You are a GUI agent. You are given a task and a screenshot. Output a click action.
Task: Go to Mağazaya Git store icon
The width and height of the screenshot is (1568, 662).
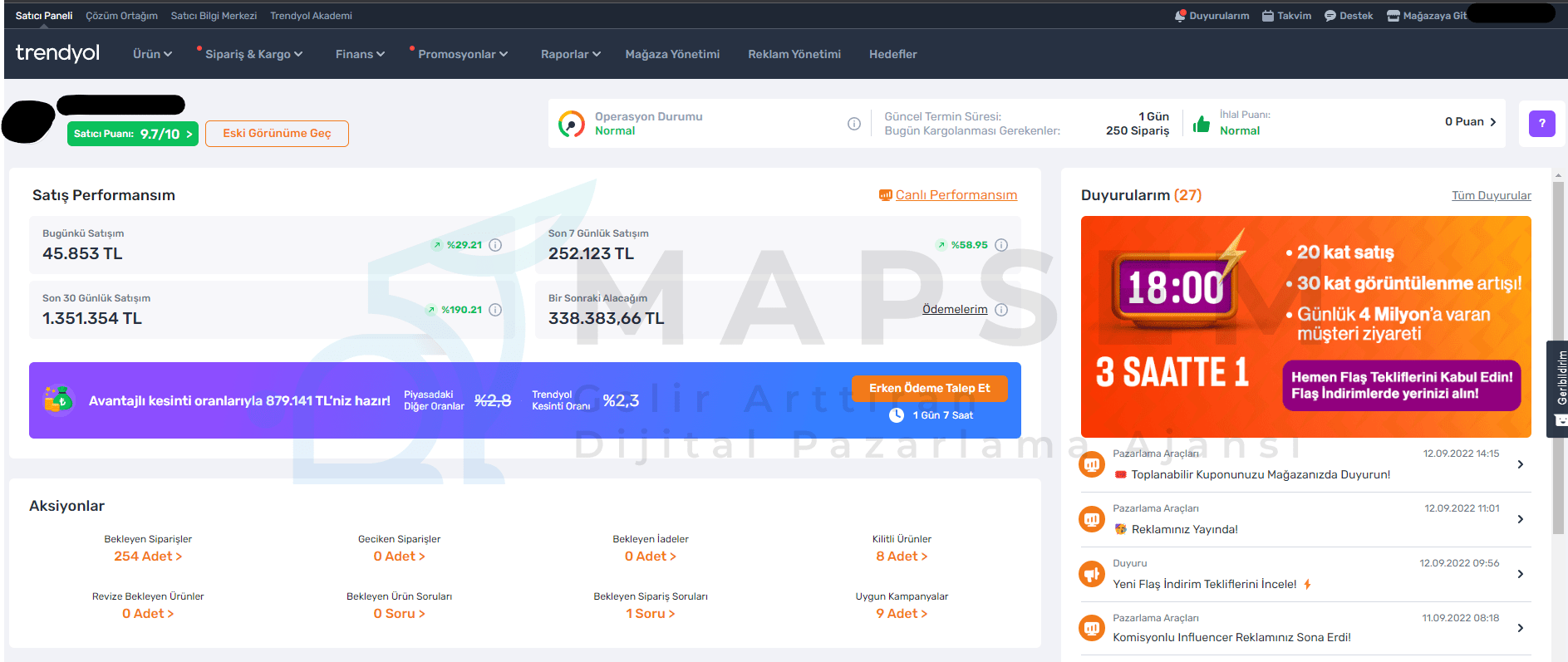(1394, 16)
